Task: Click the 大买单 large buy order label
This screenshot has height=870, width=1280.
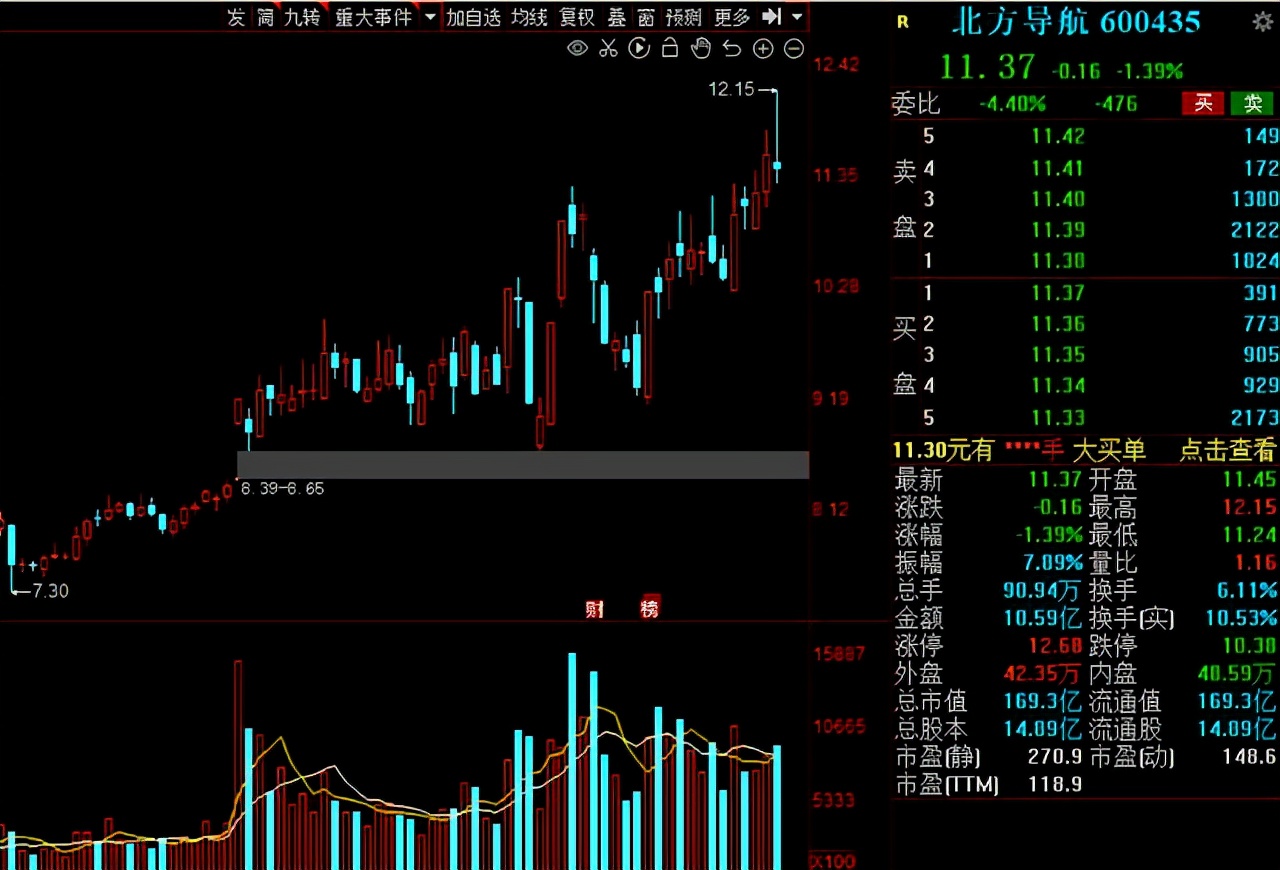Action: coord(1109,450)
